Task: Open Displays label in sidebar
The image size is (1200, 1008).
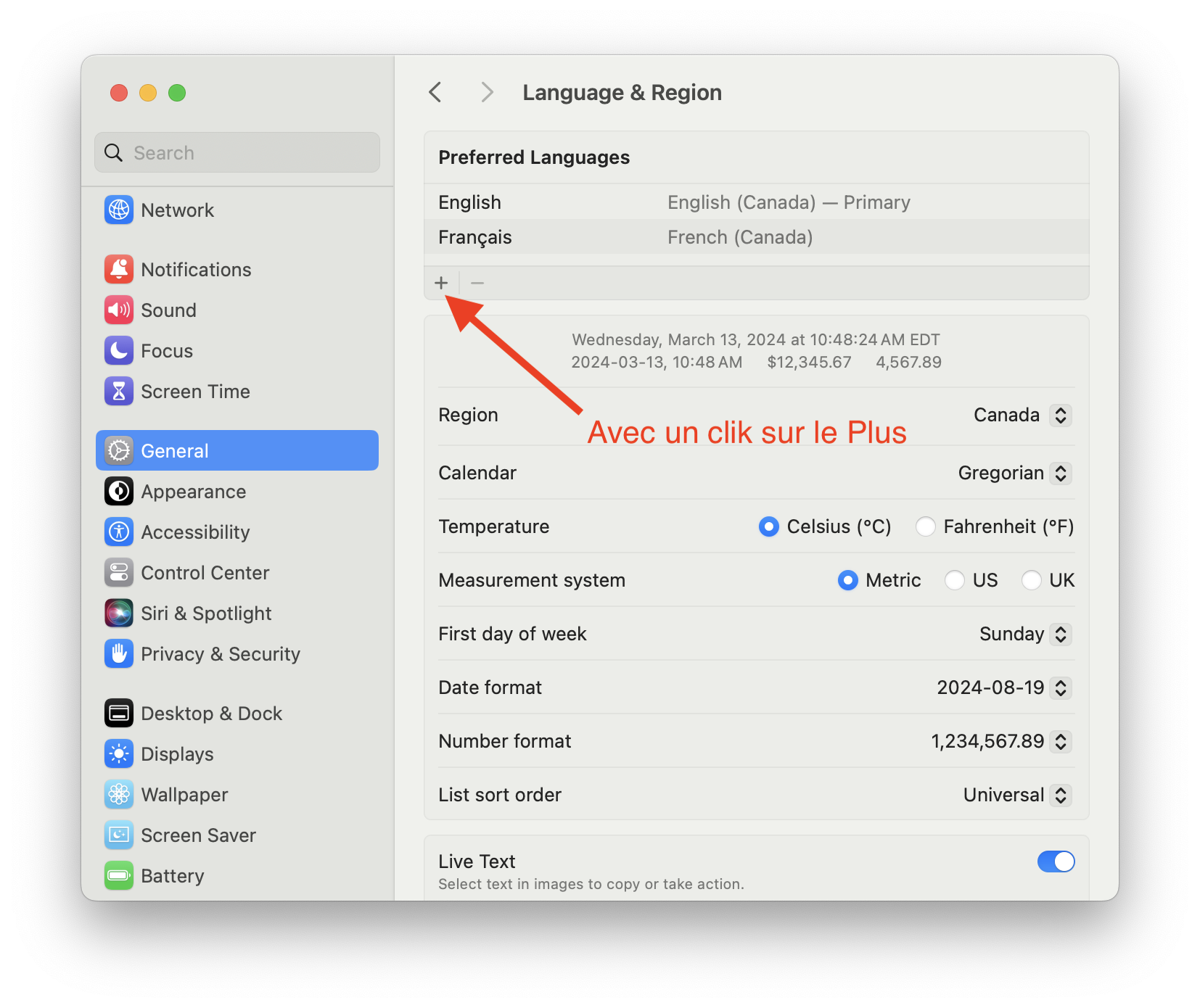Action: point(178,754)
